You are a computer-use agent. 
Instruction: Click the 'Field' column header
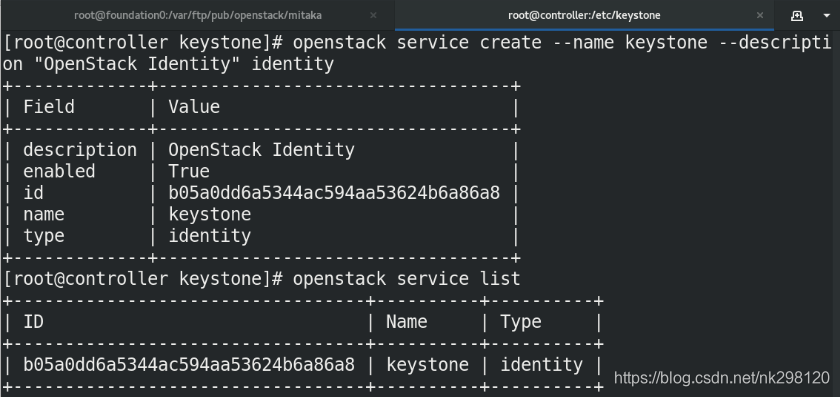[x=49, y=107]
